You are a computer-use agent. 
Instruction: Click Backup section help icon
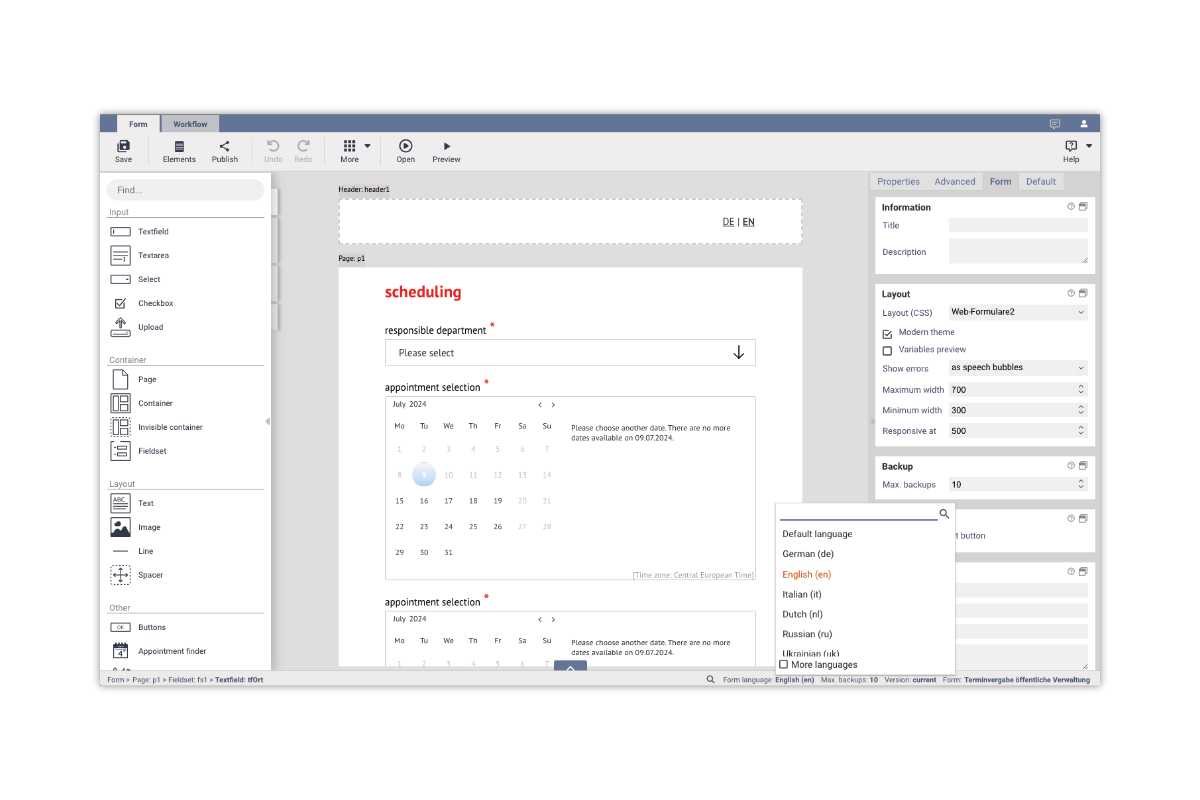point(1071,466)
